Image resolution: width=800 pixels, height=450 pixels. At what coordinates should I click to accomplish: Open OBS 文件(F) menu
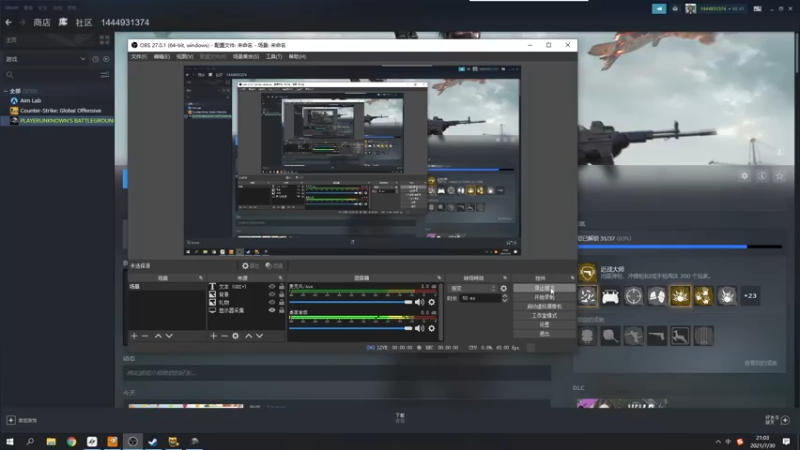click(x=139, y=57)
